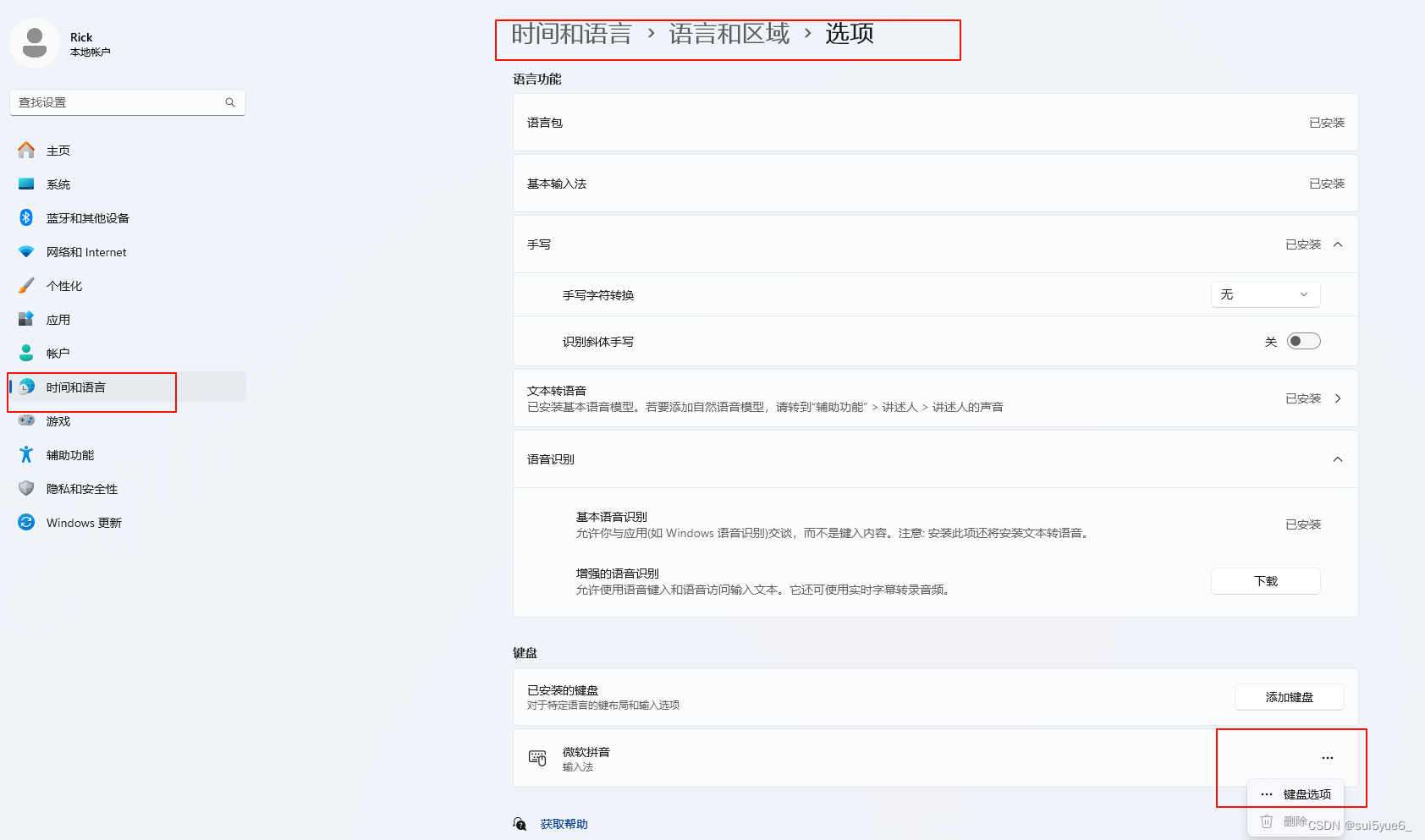1425x840 pixels.
Task: Click the 辅助功能 accessibility icon
Action: click(x=26, y=454)
